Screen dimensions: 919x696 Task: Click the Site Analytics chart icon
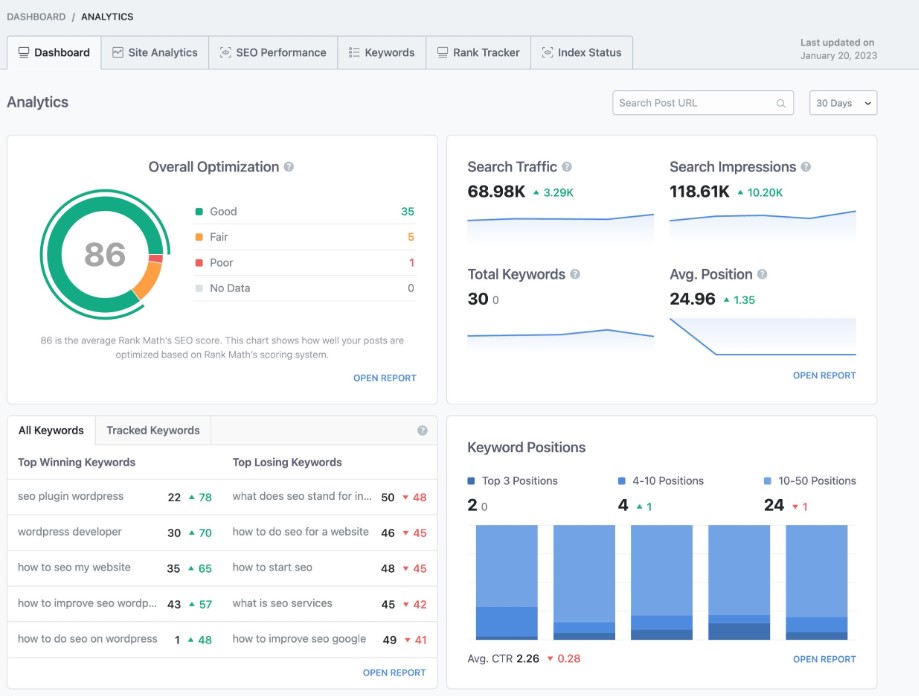pyautogui.click(x=118, y=52)
